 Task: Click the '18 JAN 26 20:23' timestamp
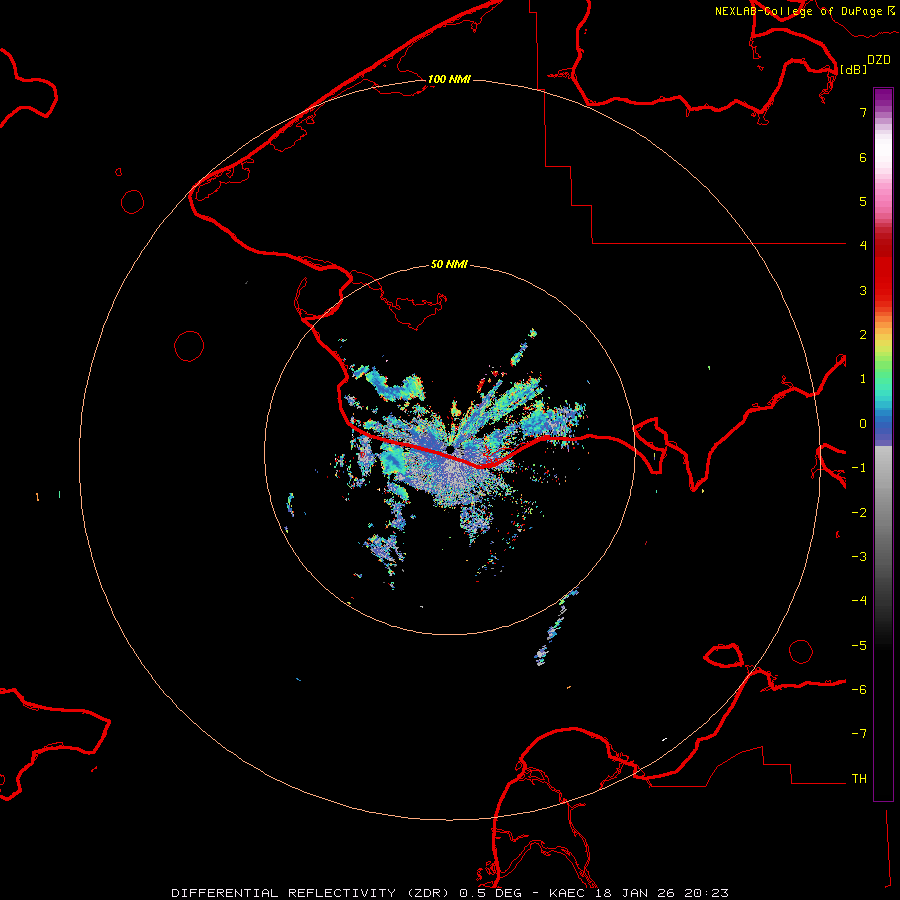[661, 893]
